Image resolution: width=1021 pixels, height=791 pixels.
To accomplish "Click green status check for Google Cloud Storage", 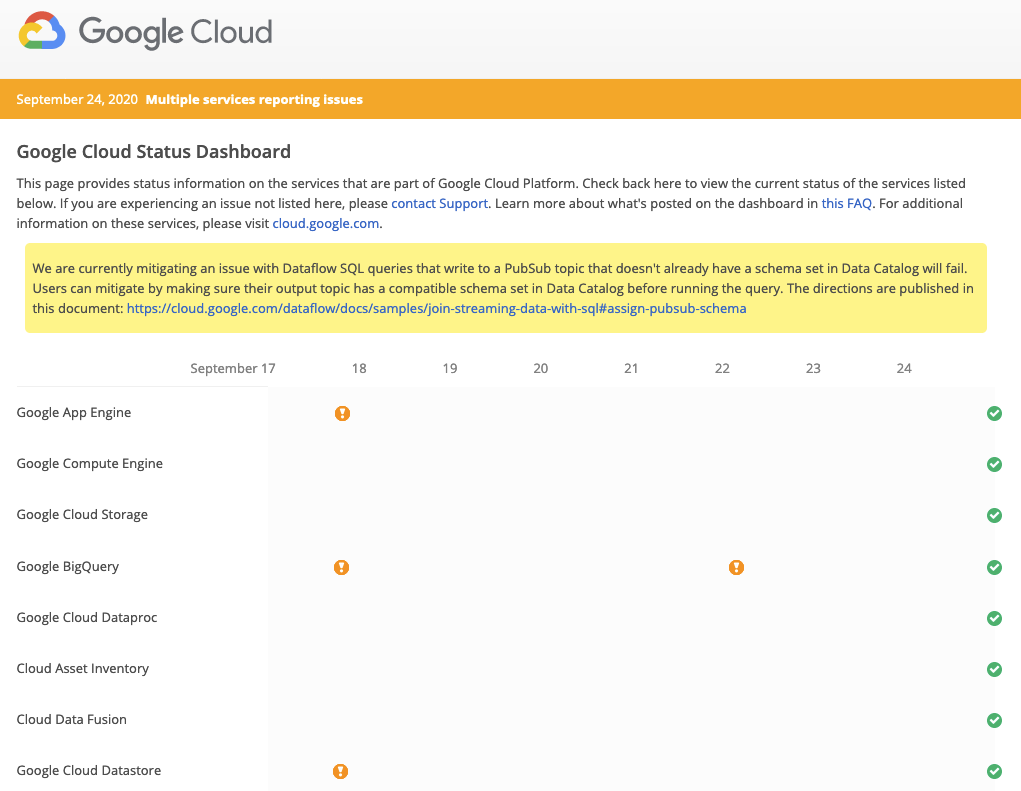I will coord(994,516).
